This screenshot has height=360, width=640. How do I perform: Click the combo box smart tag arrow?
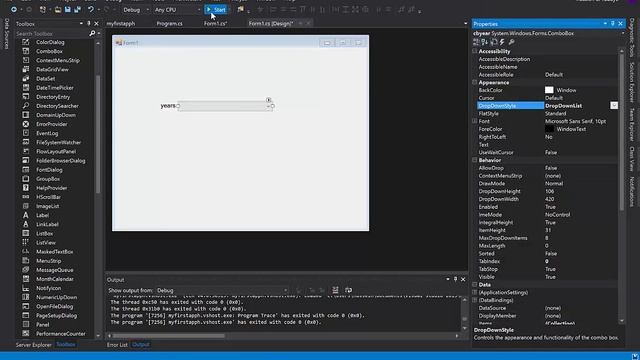269,100
